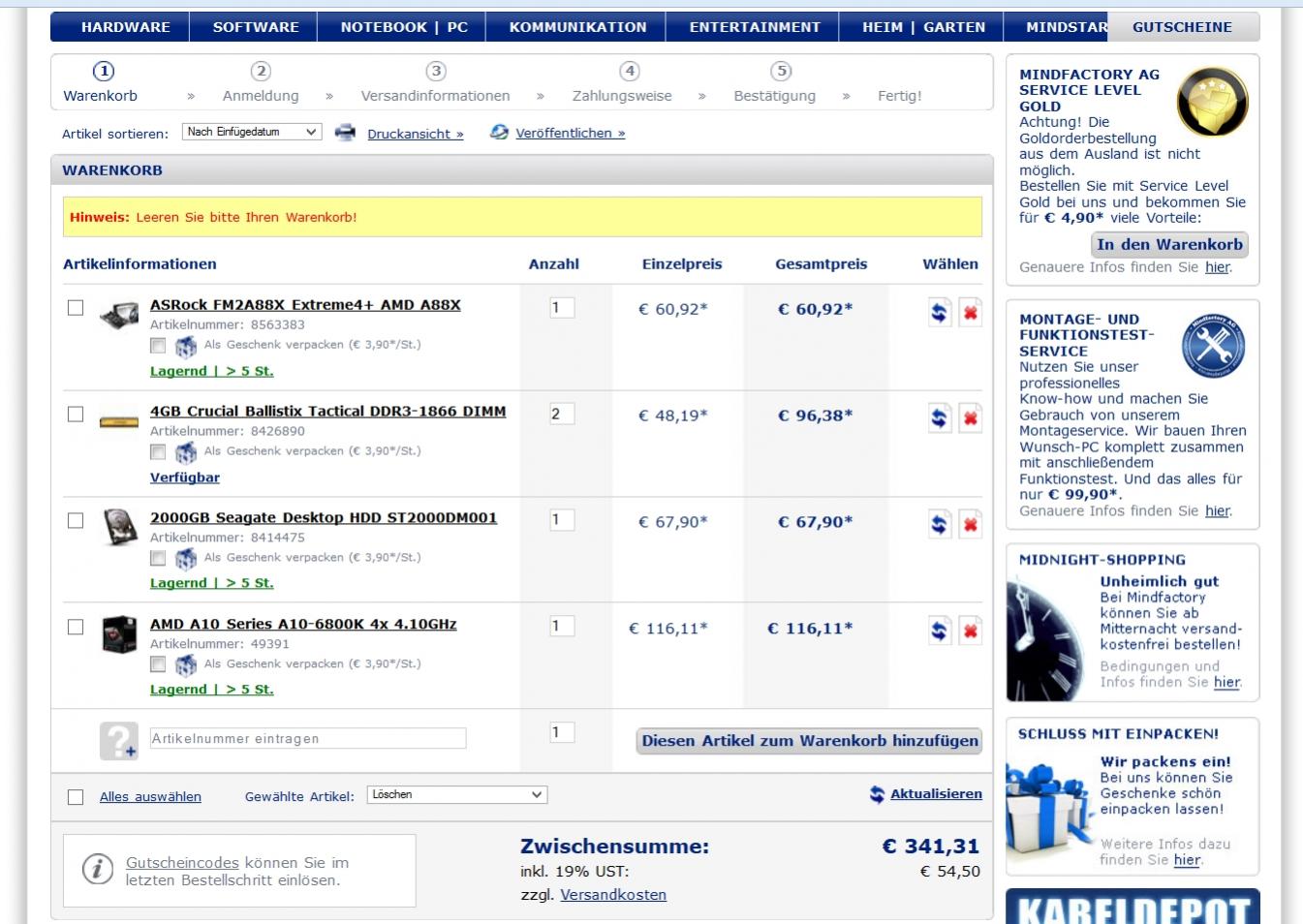Select the 2000GB Seagate HDD checkbox
The image size is (1303, 924).
(76, 521)
